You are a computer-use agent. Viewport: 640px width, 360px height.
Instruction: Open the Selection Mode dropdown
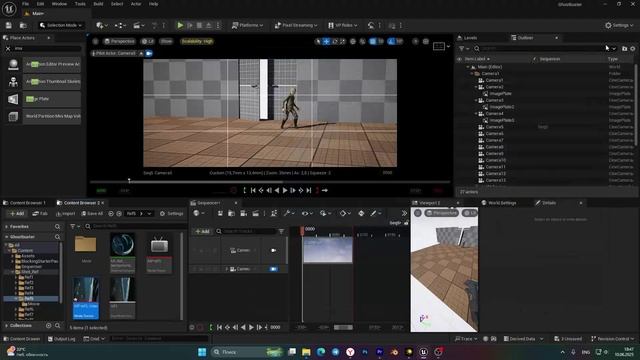61,25
